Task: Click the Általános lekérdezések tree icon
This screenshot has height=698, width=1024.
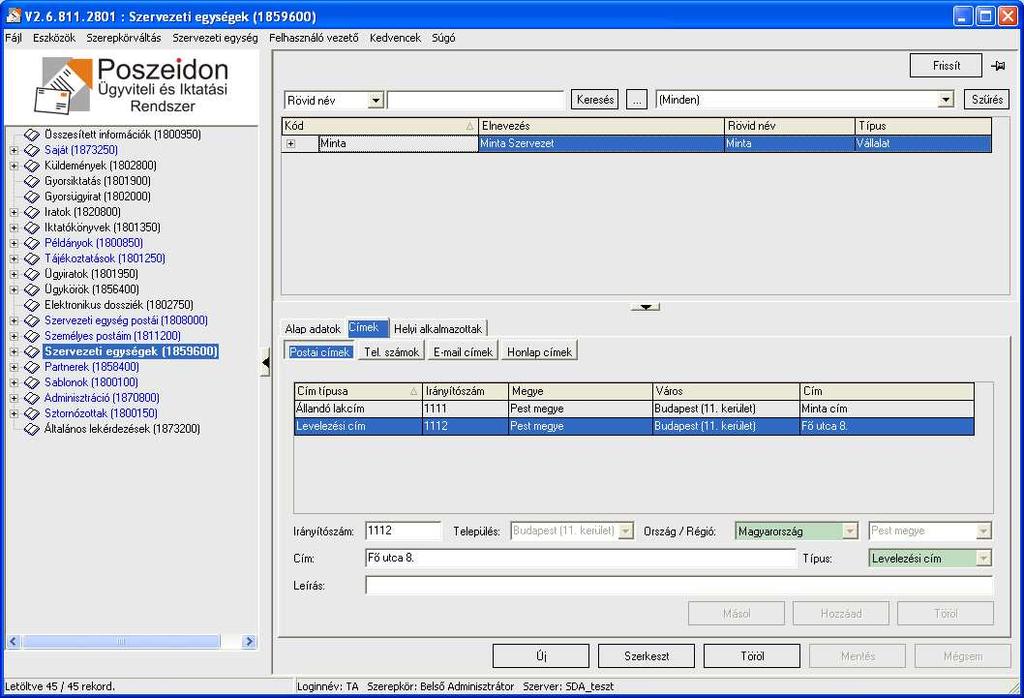Action: [x=31, y=429]
